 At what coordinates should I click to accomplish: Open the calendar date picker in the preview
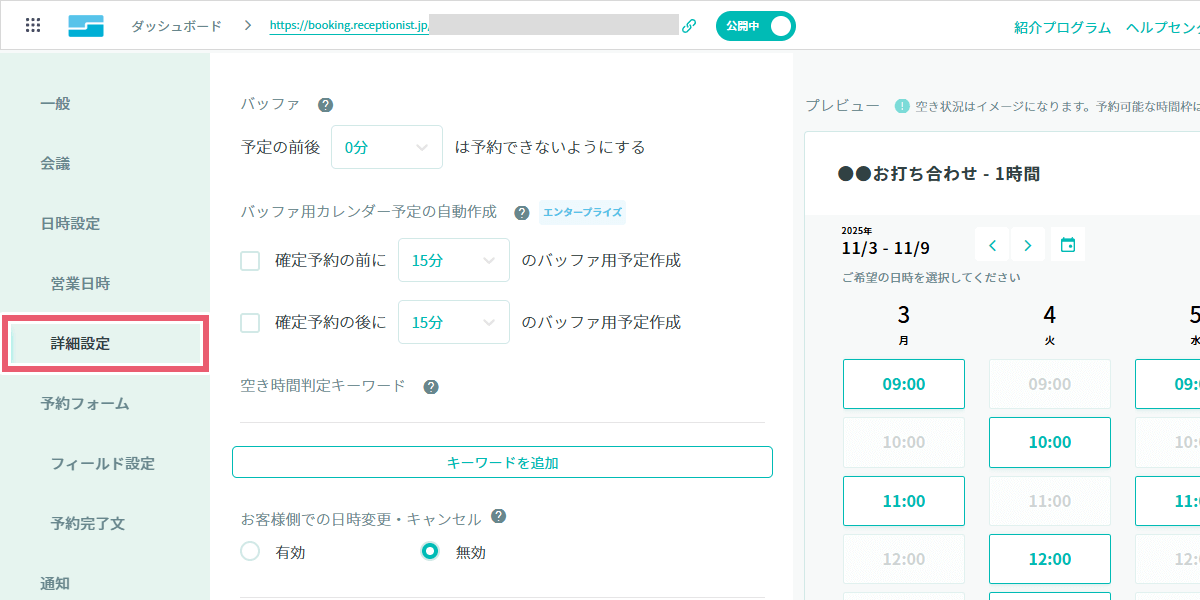coord(1067,243)
